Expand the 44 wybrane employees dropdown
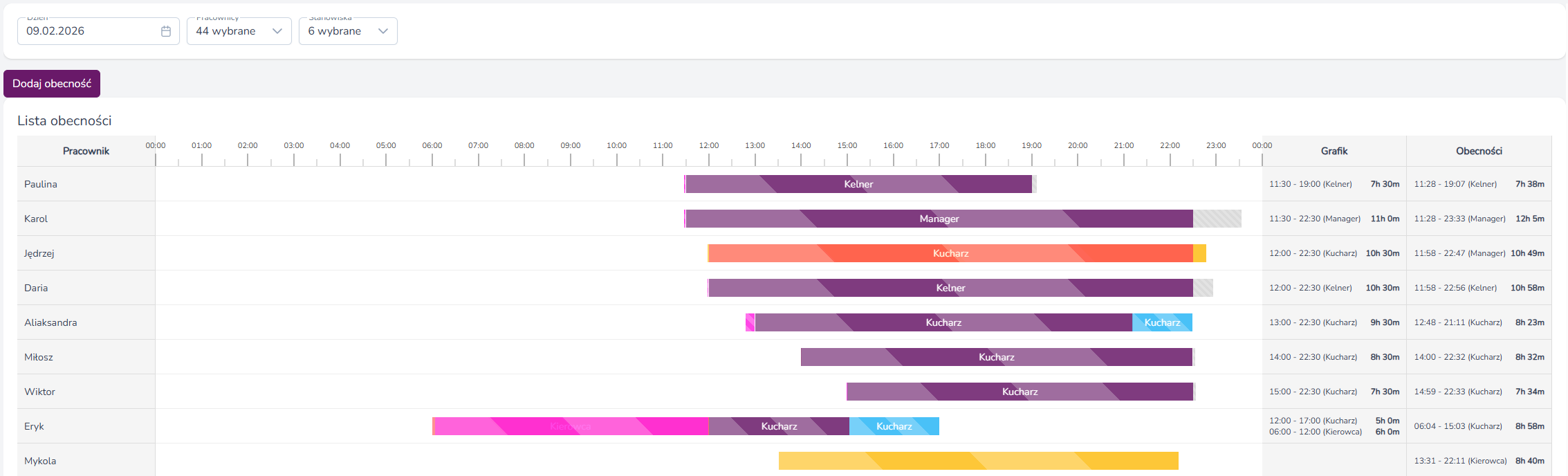 coord(239,31)
